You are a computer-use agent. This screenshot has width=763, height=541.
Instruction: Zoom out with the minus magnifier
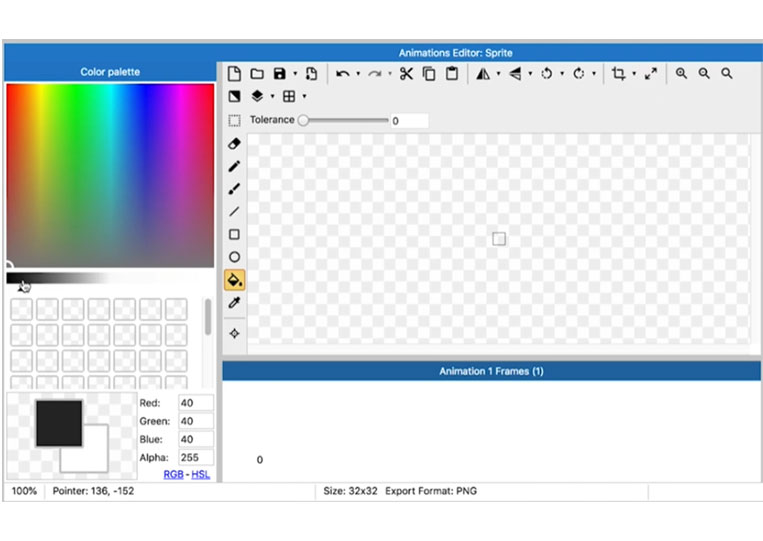point(704,73)
